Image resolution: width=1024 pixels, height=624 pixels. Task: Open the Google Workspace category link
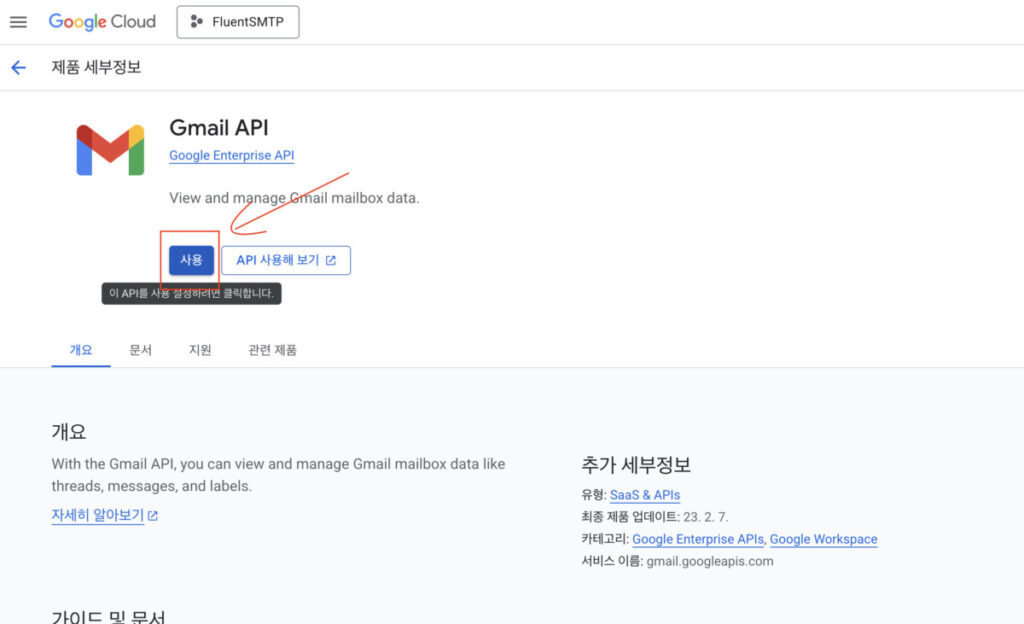824,539
